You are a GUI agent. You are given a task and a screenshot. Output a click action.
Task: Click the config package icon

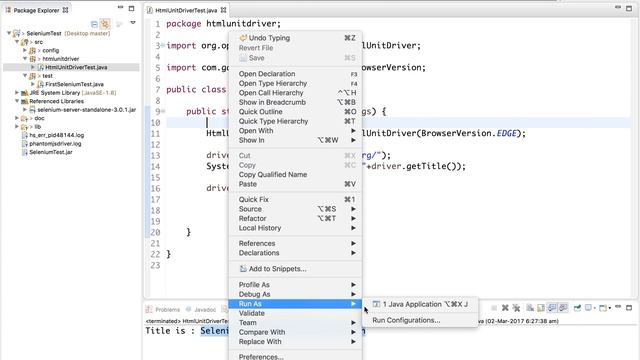[x=32, y=51]
